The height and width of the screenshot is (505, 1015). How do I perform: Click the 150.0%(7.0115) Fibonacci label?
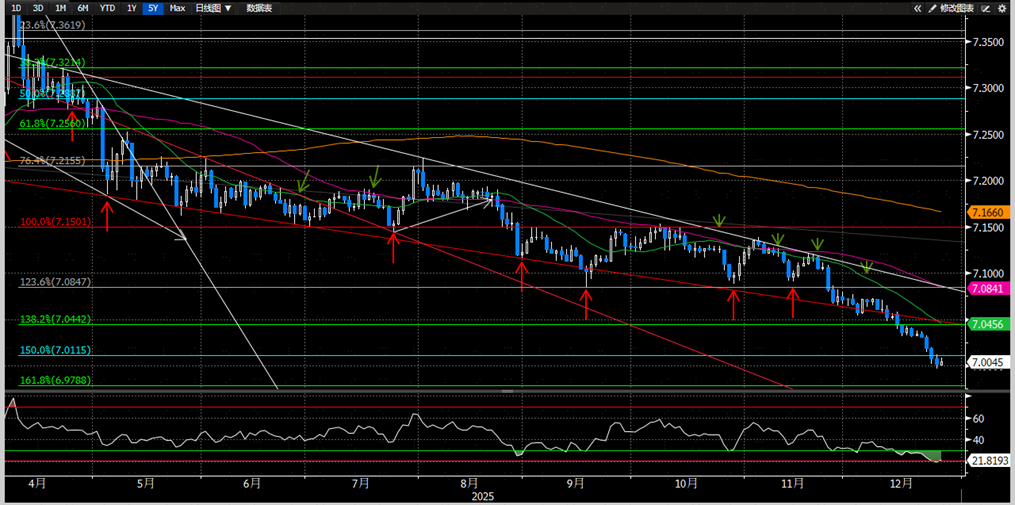[55, 350]
